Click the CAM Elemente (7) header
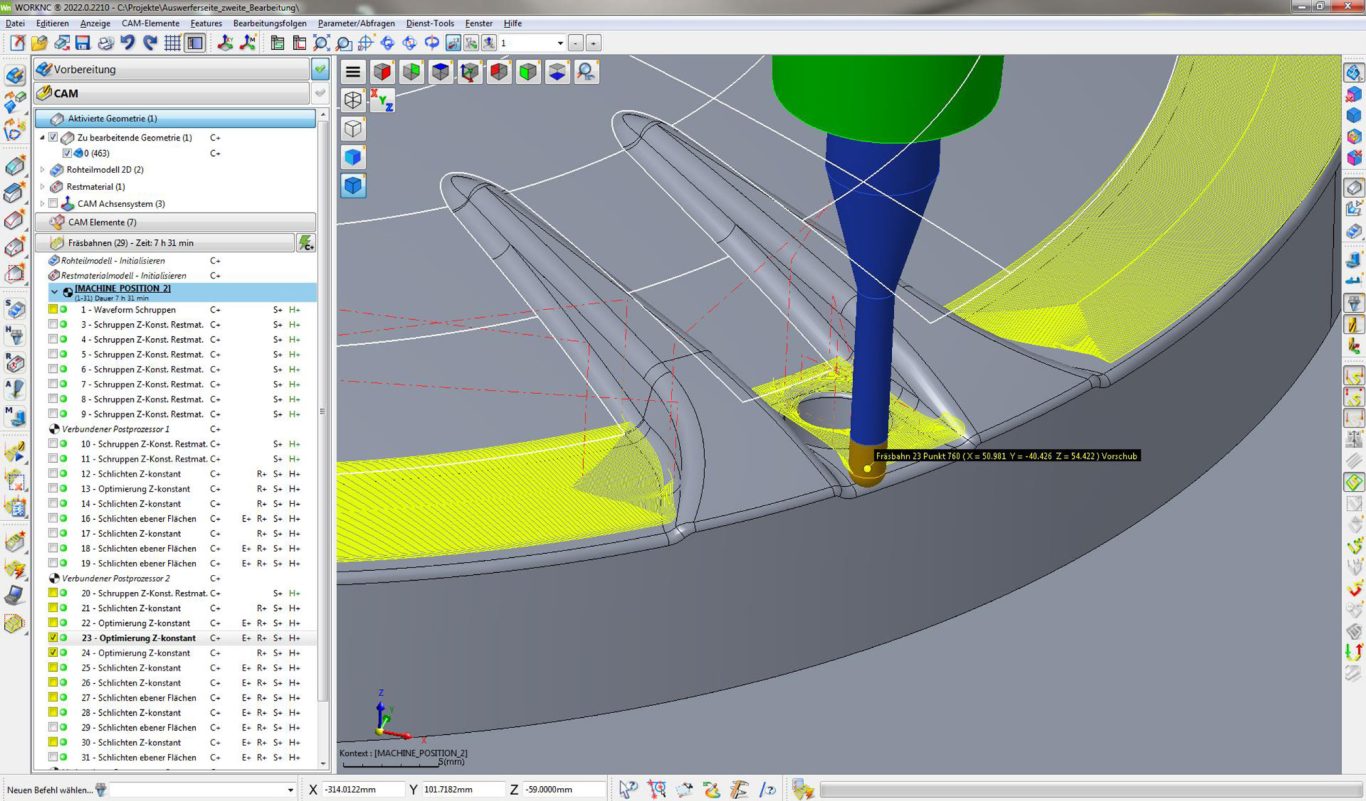This screenshot has height=801, width=1366. tap(175, 222)
